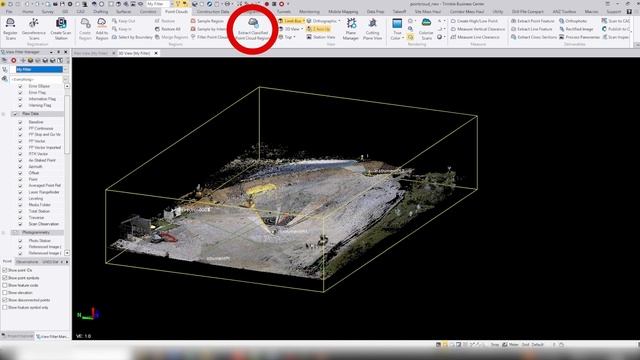Select the Keep In tool
Viewport: 640px width, 360px height.
[122, 29]
